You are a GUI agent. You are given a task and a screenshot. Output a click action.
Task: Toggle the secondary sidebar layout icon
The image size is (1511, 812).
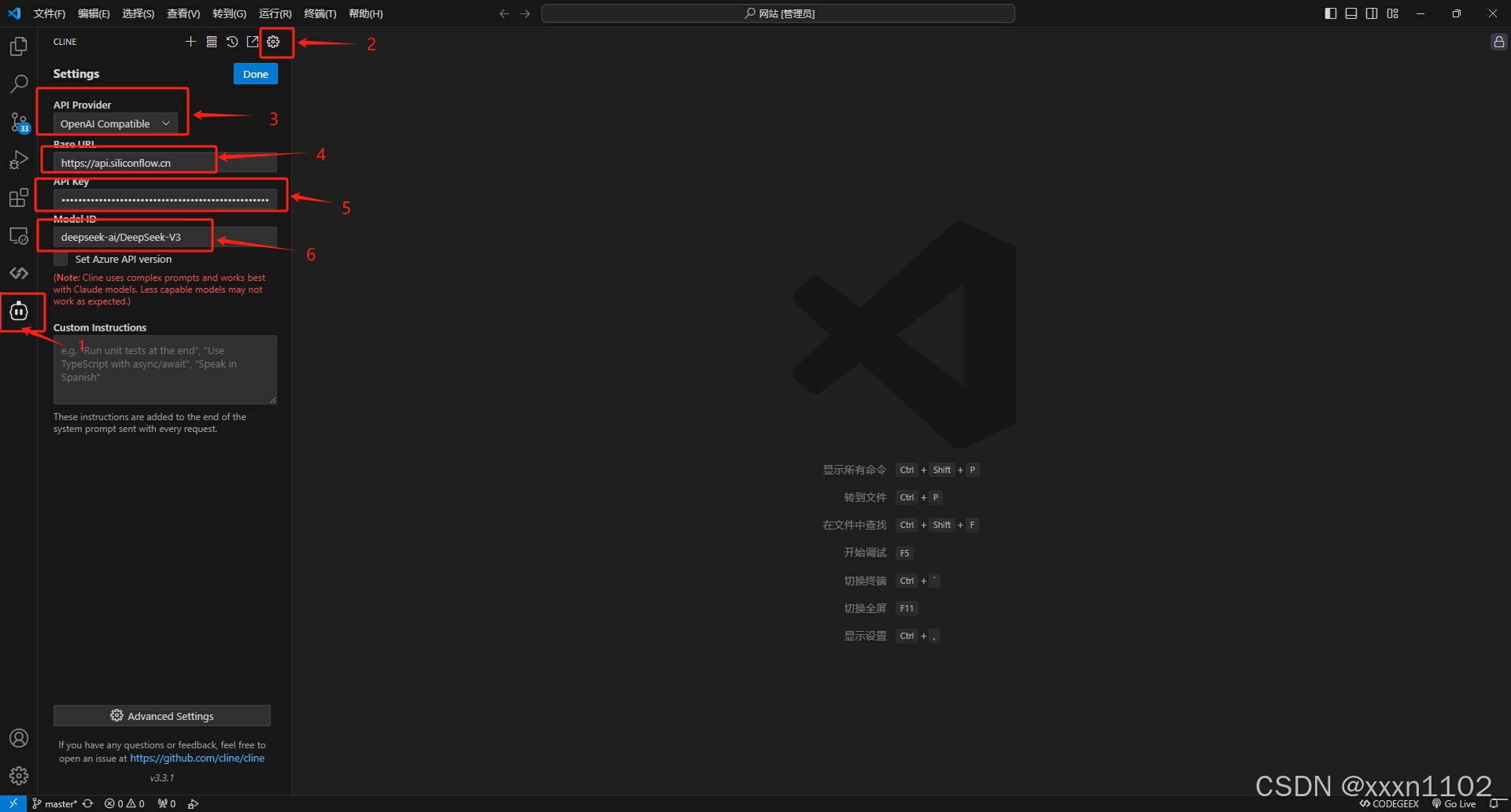1372,13
